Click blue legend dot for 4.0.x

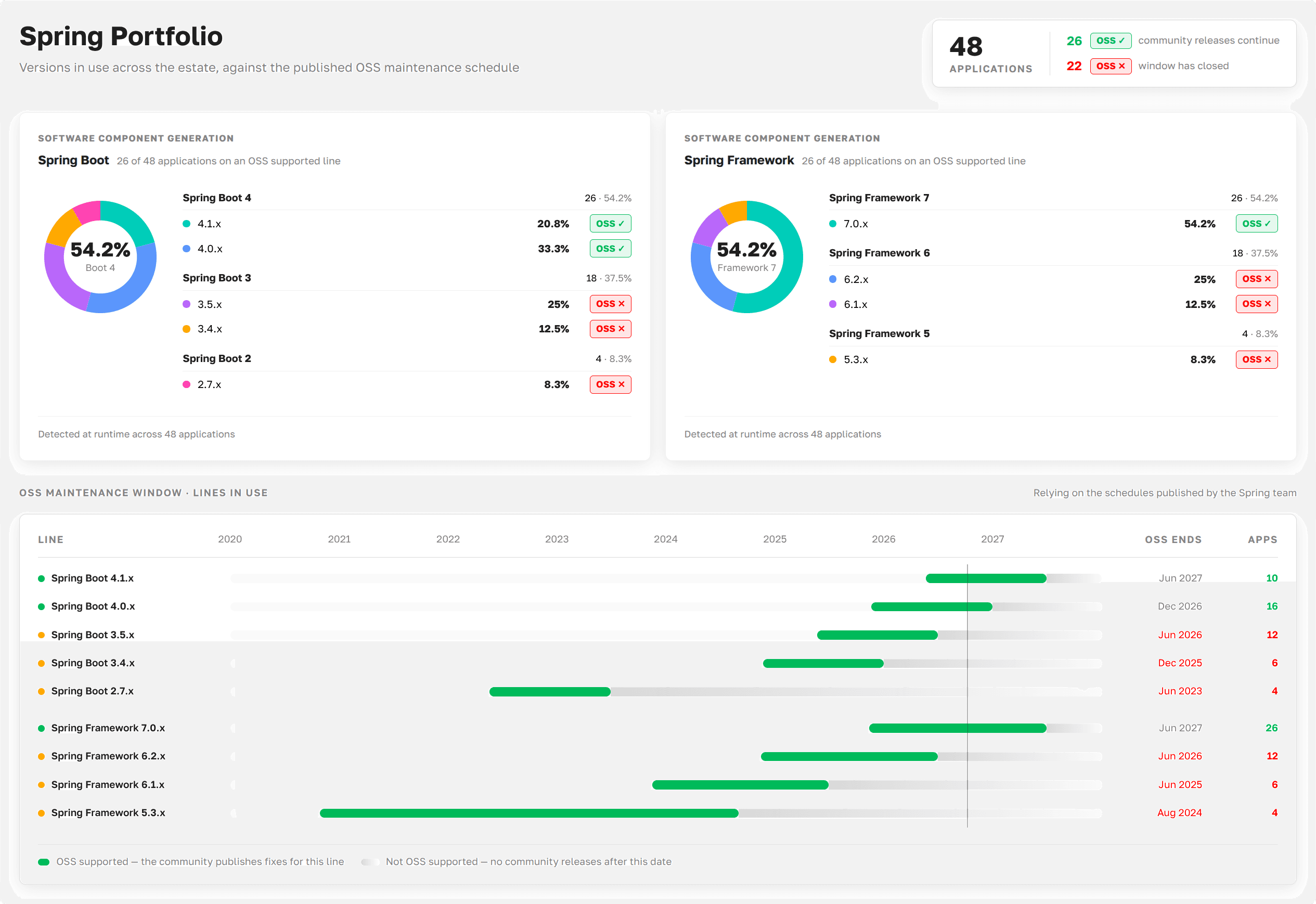click(186, 249)
